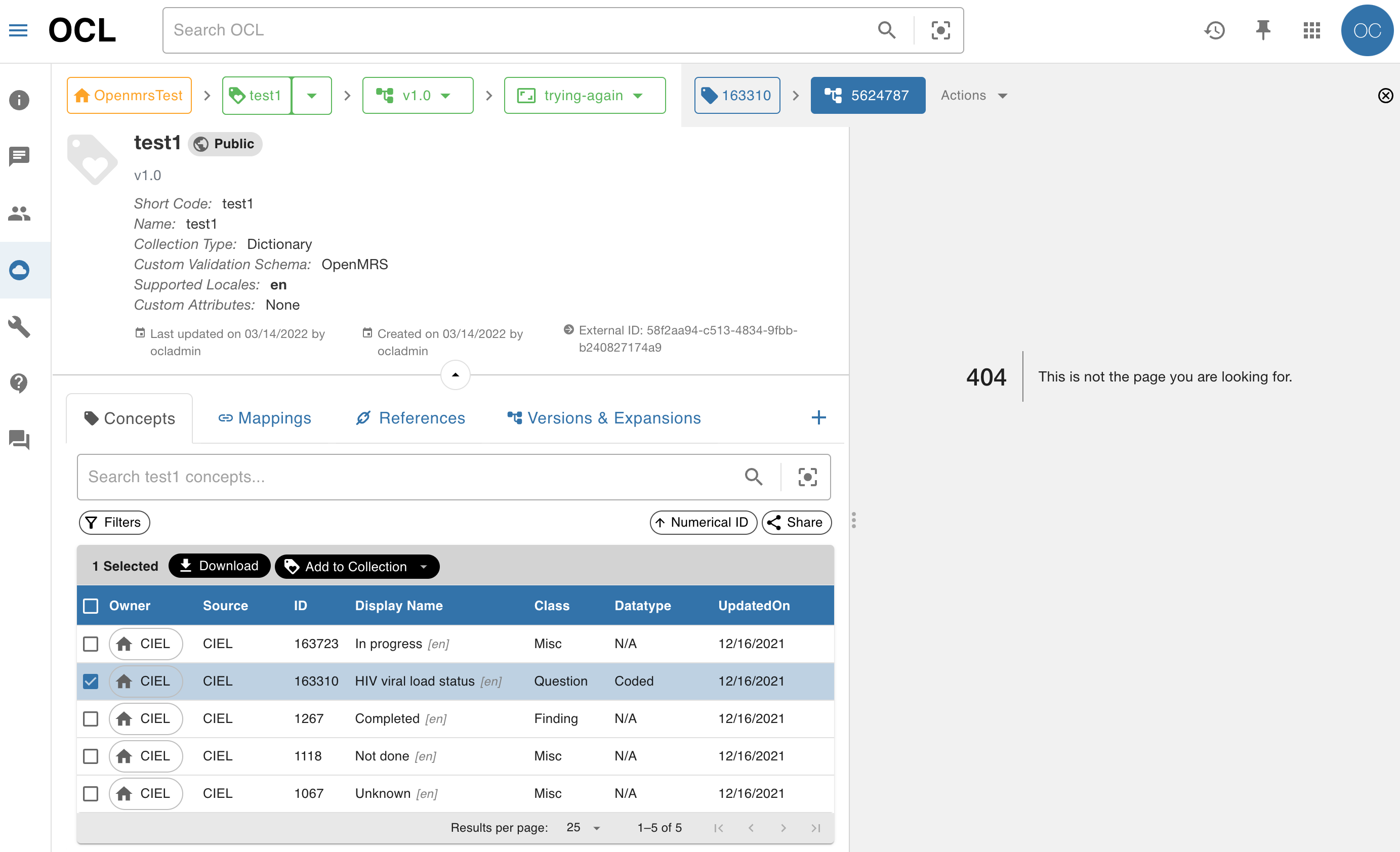Uncheck the selected 163310 HIV viral load row
The image size is (1400, 852).
[90, 681]
